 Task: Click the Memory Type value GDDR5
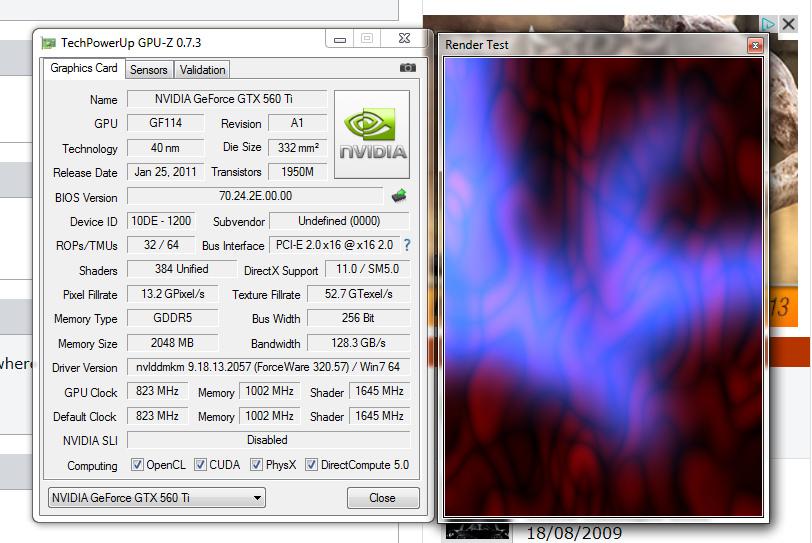coord(172,318)
